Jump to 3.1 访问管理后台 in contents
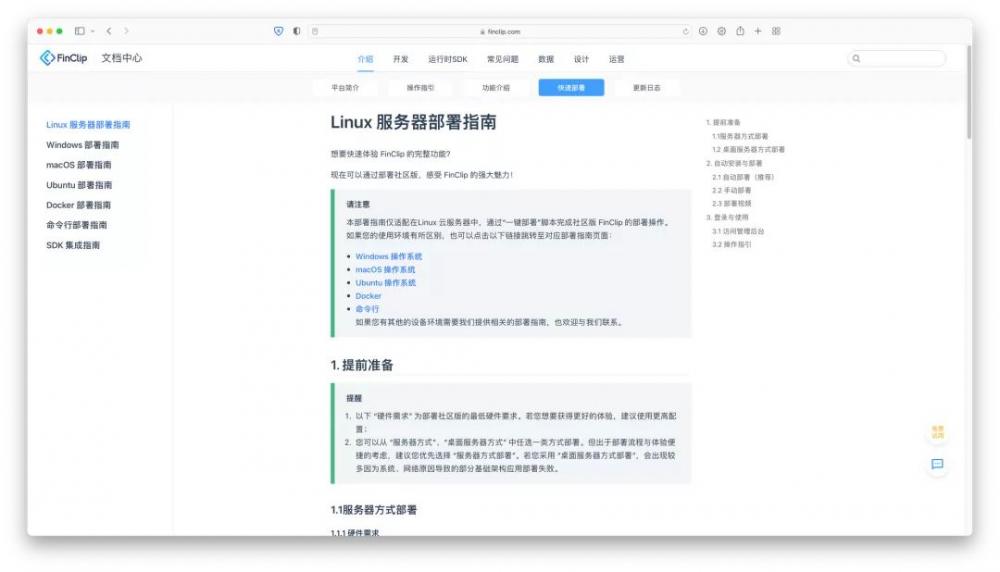This screenshot has height=572, width=1000. [x=738, y=231]
